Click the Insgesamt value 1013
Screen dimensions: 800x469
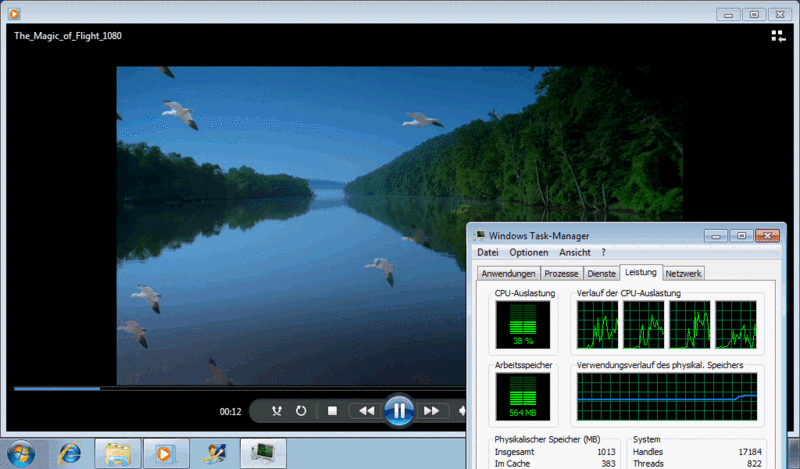606,452
